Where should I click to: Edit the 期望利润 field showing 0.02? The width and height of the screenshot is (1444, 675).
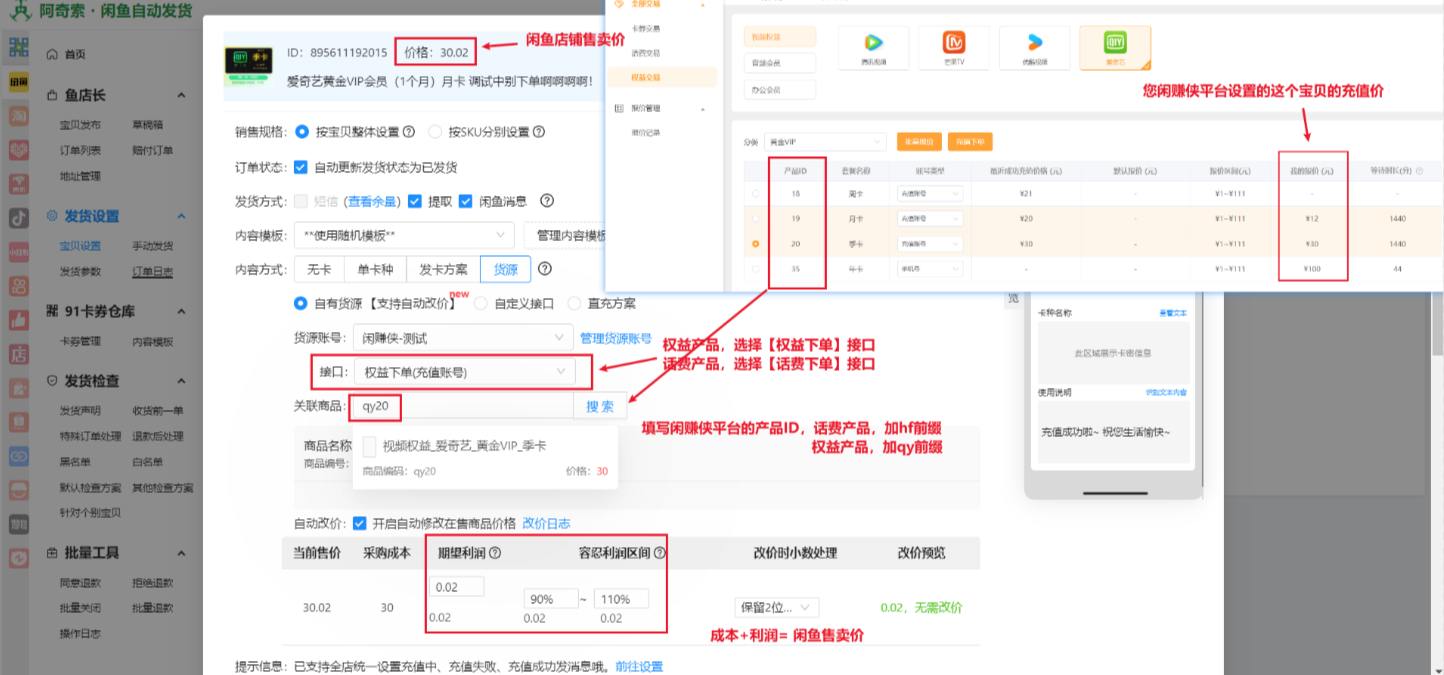click(x=456, y=587)
